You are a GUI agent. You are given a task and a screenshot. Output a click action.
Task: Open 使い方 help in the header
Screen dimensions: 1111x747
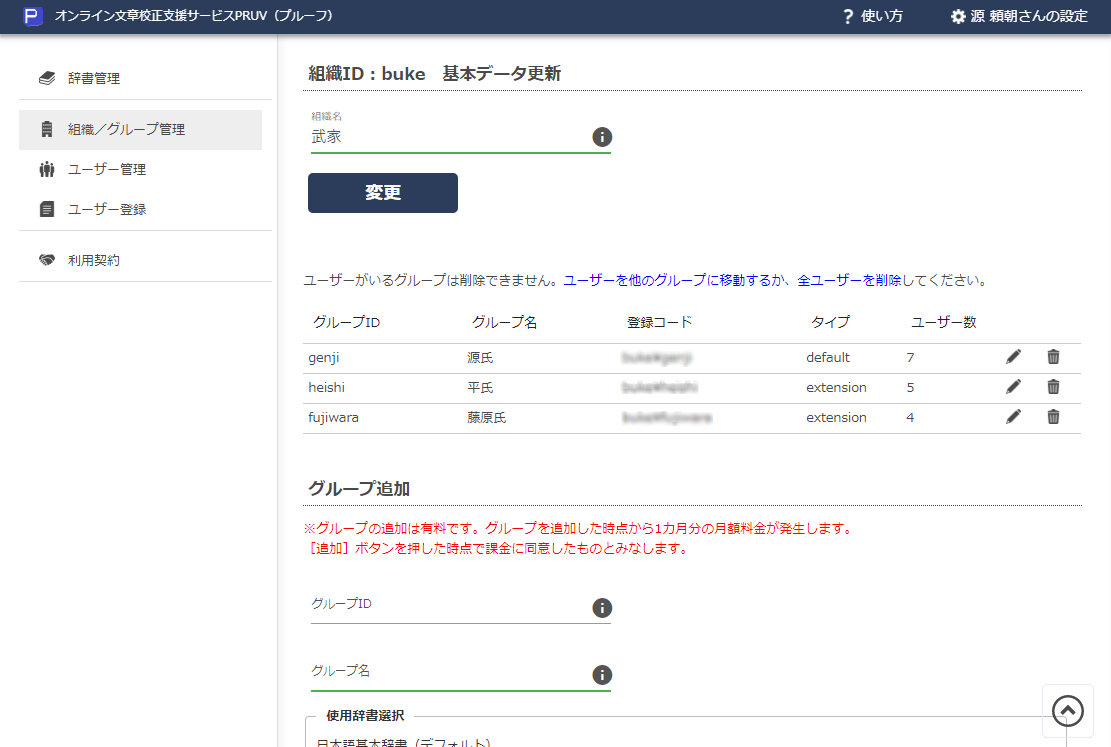[x=872, y=16]
